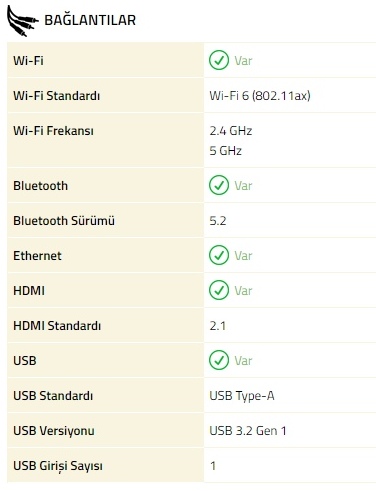Select the BAĞLANTILAR section heading
The image size is (376, 491).
pos(90,20)
